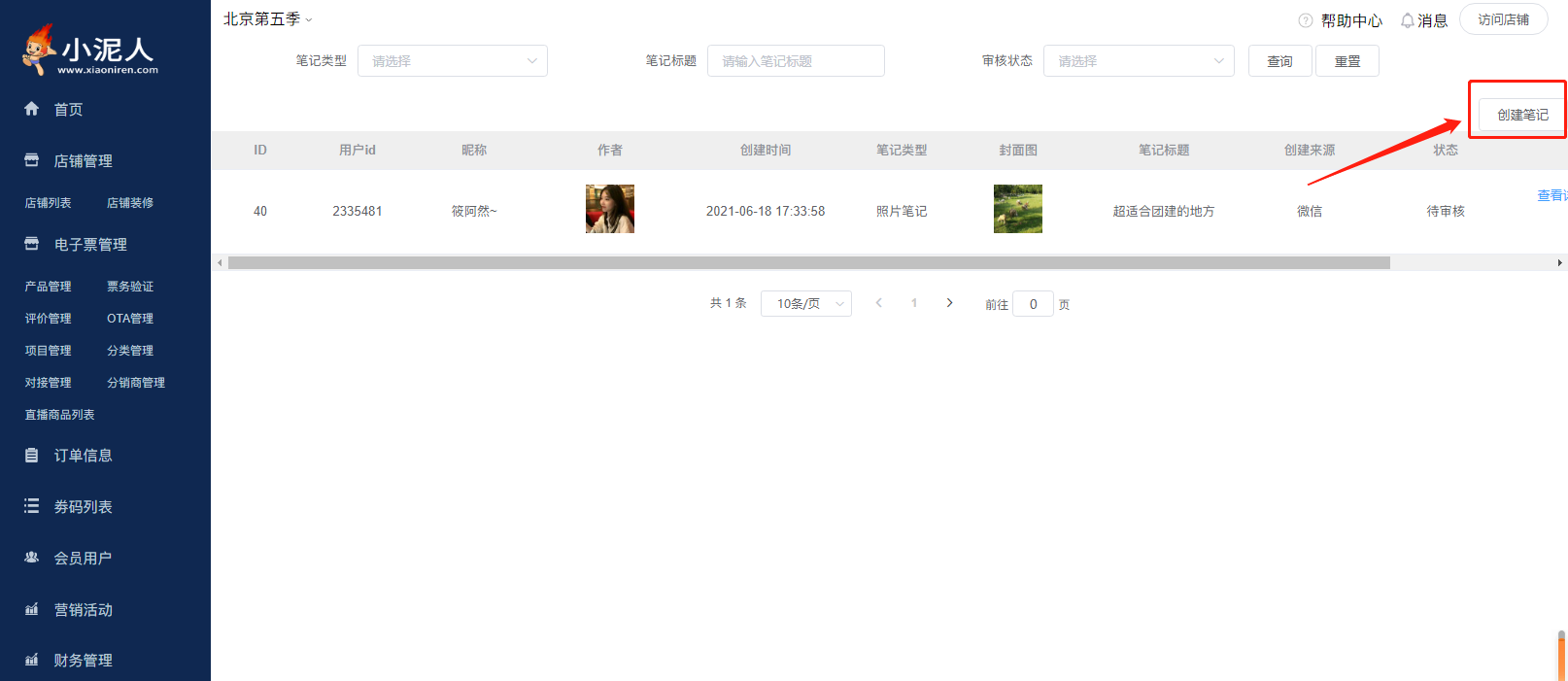Focus the 笔记标题 input field
This screenshot has width=1568, height=681.
(795, 61)
